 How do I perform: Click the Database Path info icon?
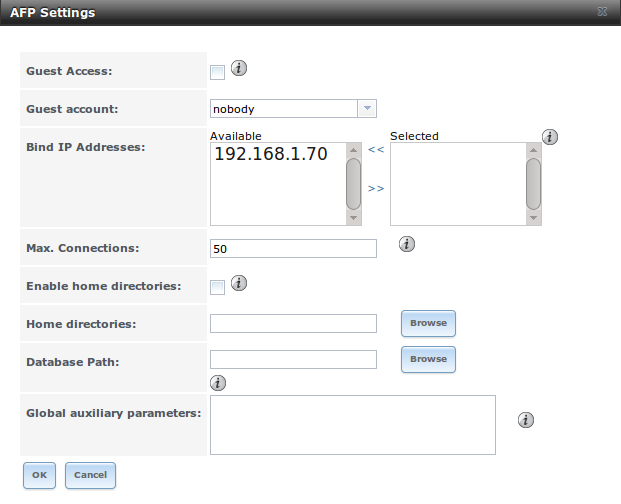tap(218, 382)
